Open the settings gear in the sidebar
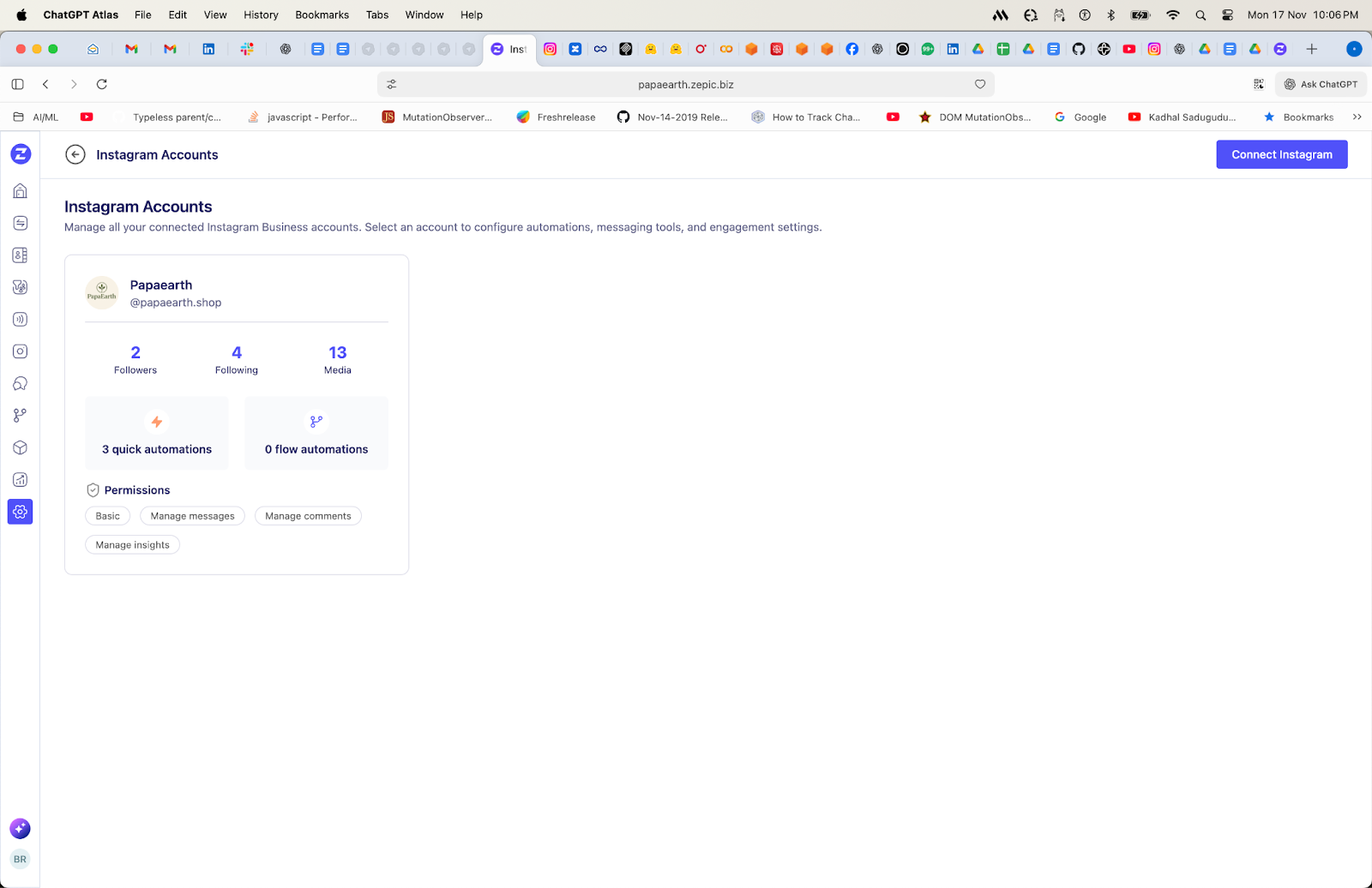This screenshot has height=888, width=1372. click(x=21, y=512)
